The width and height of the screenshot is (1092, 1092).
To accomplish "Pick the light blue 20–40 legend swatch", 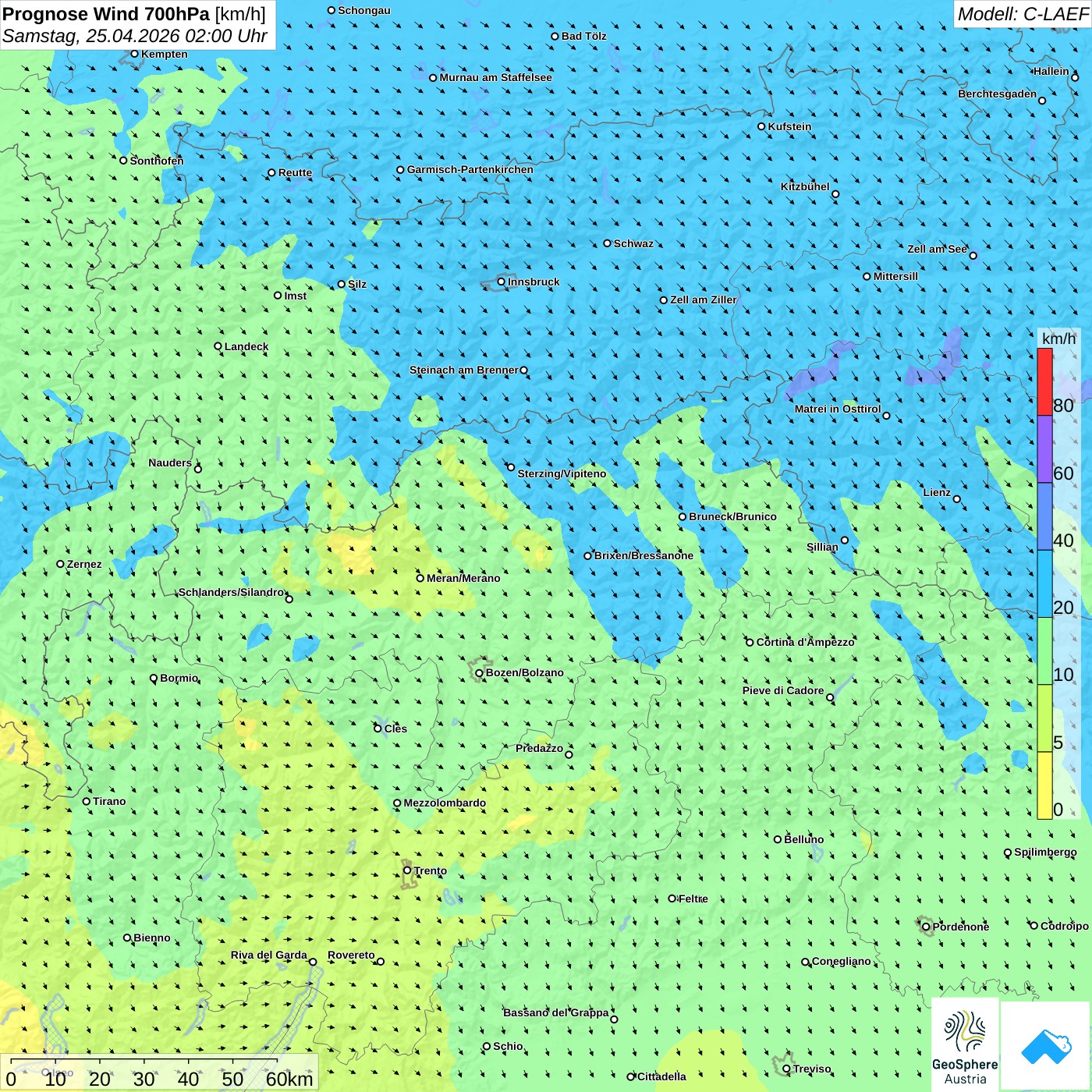I will pyautogui.click(x=1044, y=583).
